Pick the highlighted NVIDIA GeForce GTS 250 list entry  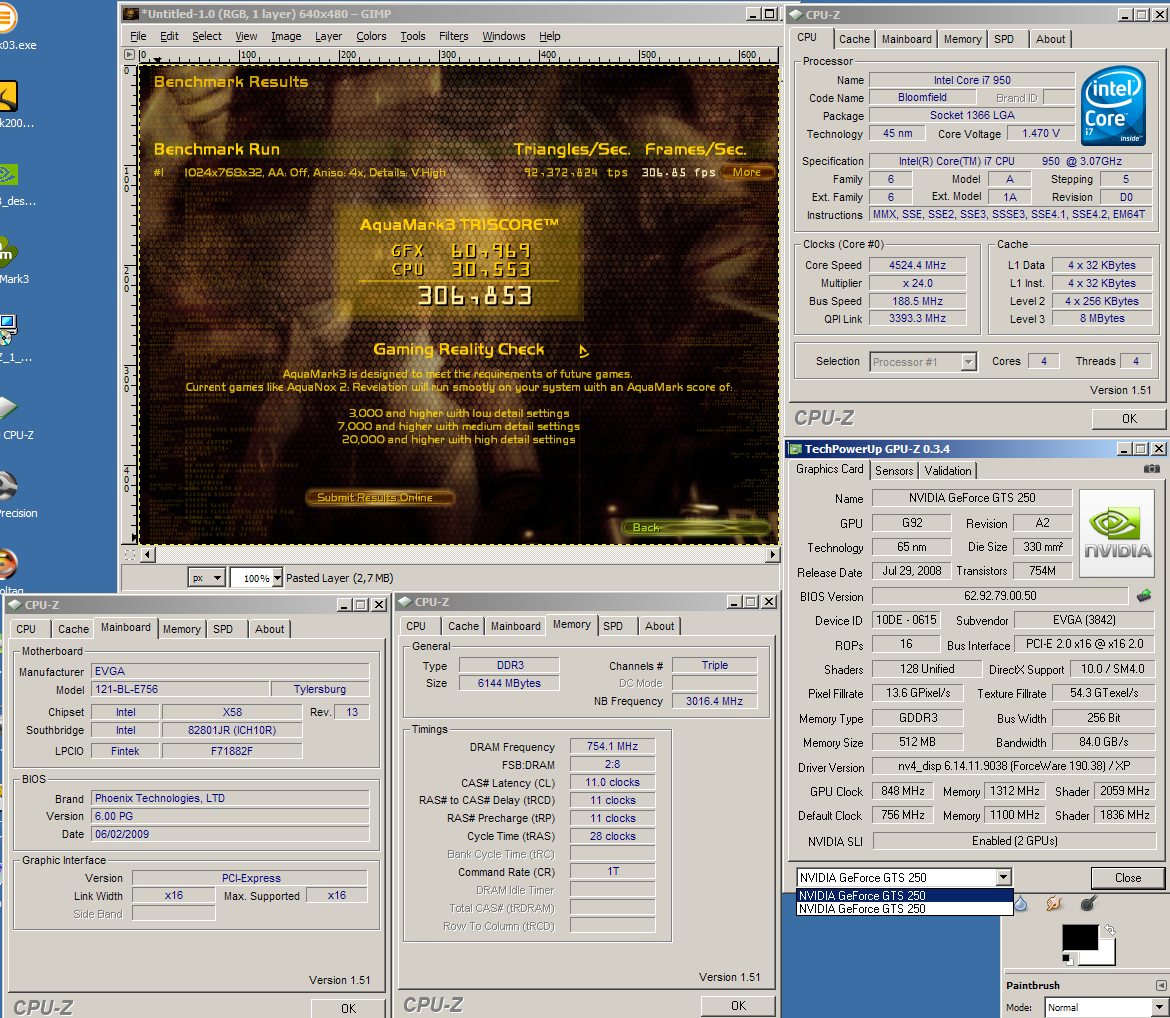click(x=904, y=896)
